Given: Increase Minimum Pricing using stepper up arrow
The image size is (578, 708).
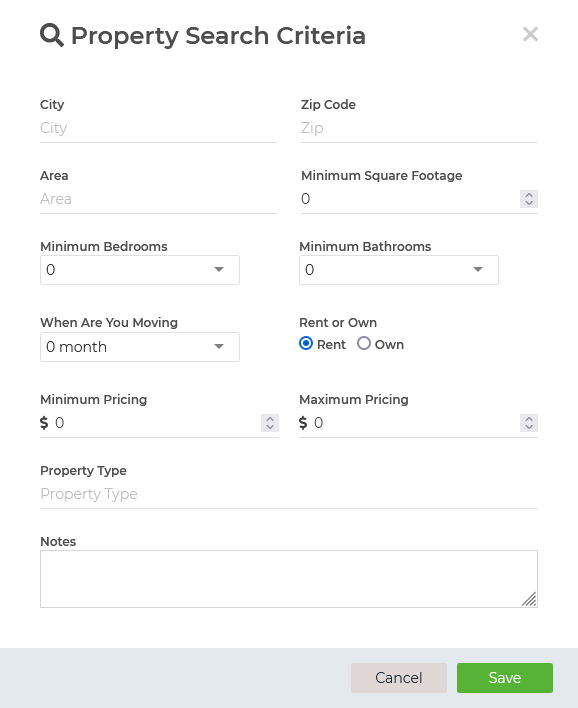Looking at the screenshot, I should [270, 419].
